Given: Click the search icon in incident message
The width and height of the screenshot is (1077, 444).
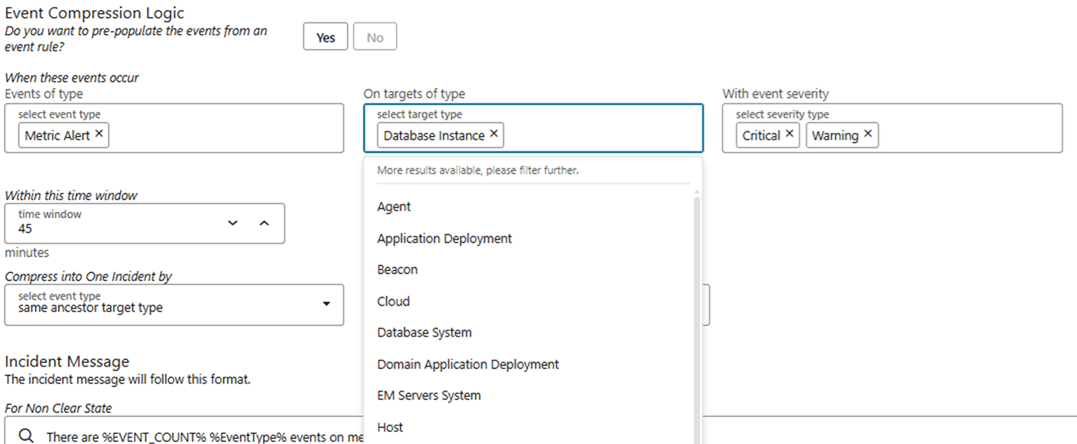Looking at the screenshot, I should 27,435.
